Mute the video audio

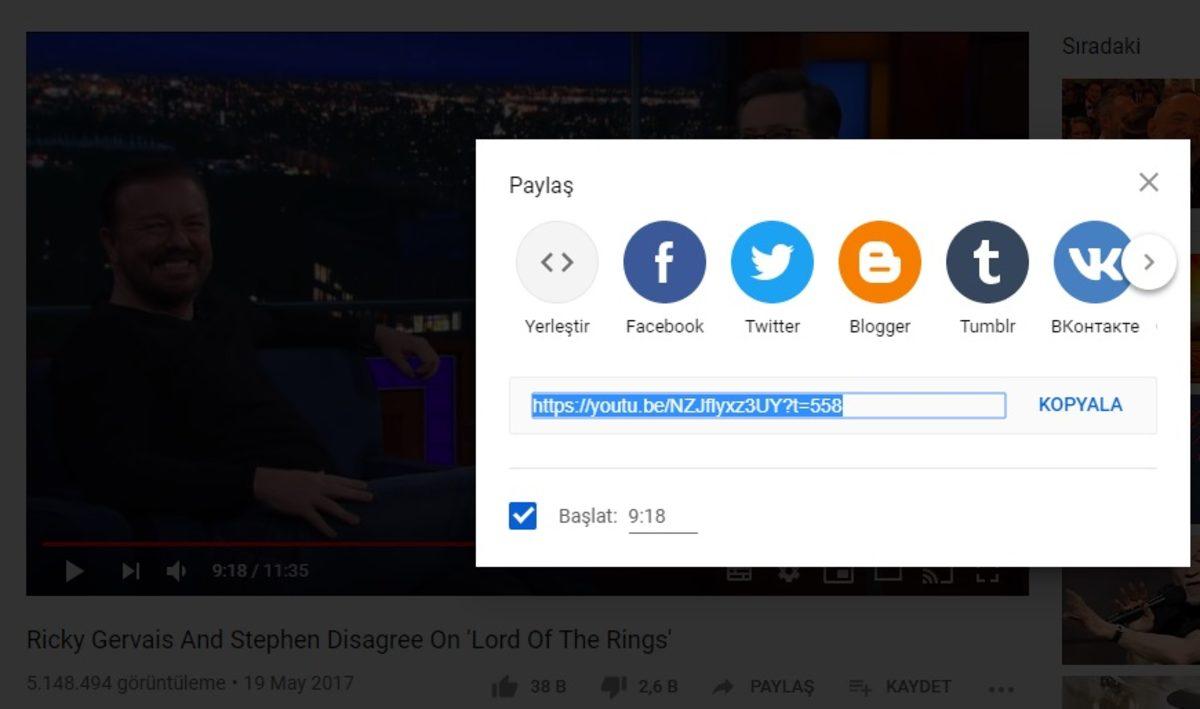click(x=177, y=570)
